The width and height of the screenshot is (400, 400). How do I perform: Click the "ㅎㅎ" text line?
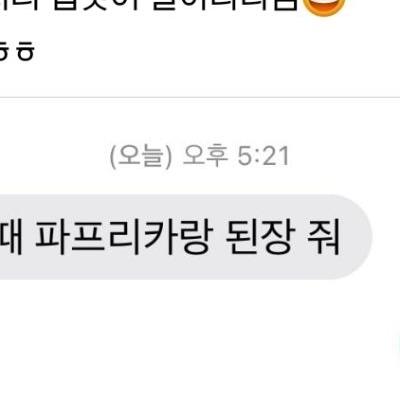point(16,52)
